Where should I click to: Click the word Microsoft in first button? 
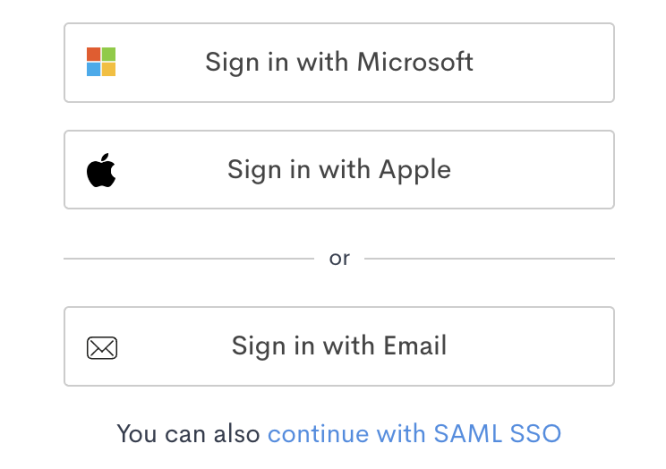click(x=415, y=62)
